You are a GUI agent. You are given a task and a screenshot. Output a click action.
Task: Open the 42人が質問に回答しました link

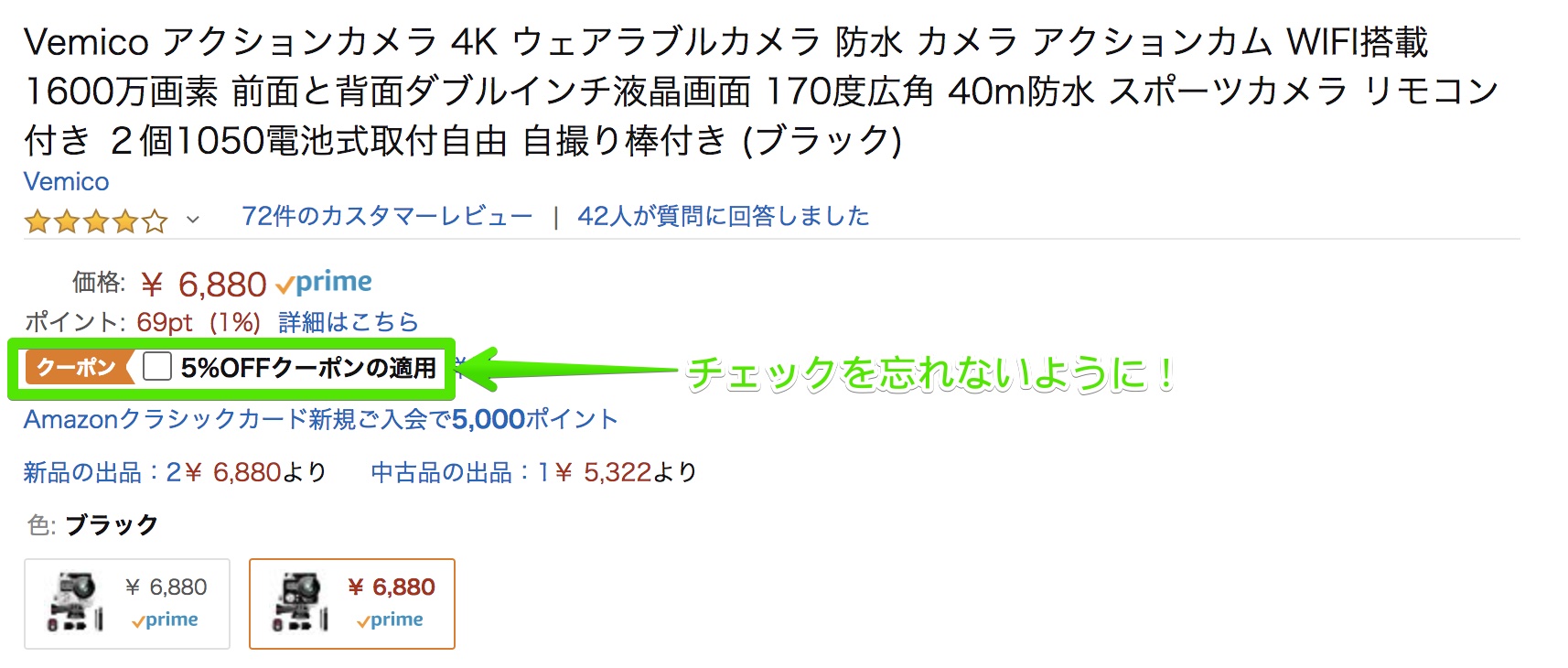click(x=723, y=217)
